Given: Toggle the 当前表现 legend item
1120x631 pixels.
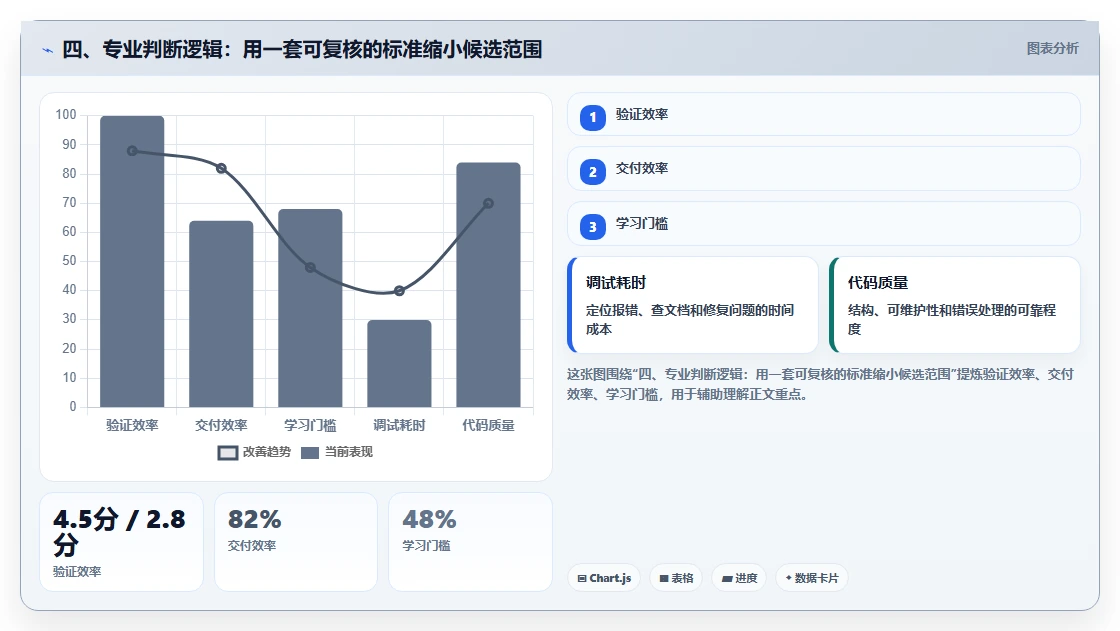Looking at the screenshot, I should tap(337, 452).
